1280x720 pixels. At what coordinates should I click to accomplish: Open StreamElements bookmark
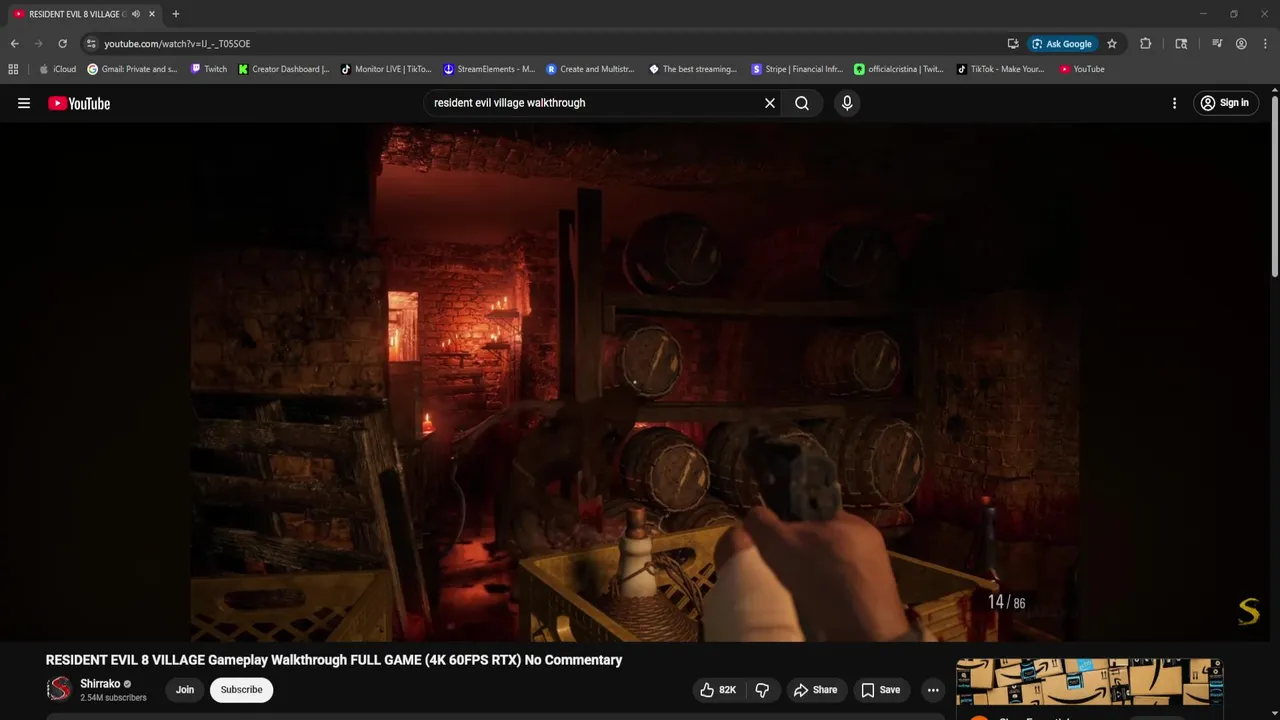pos(489,69)
